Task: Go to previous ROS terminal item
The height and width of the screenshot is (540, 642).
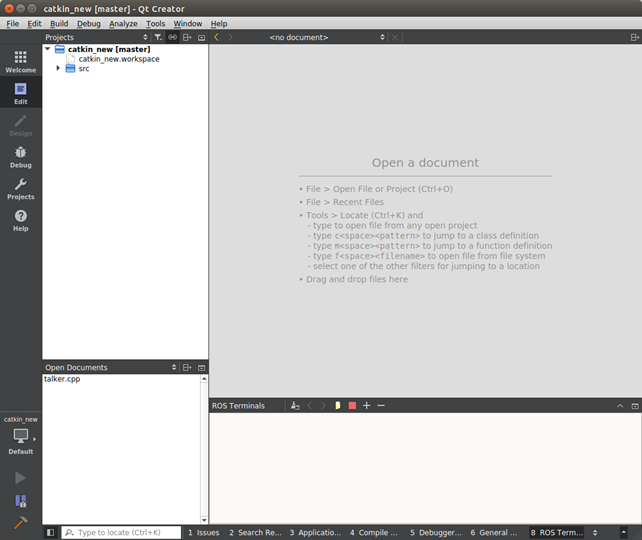Action: (310, 405)
